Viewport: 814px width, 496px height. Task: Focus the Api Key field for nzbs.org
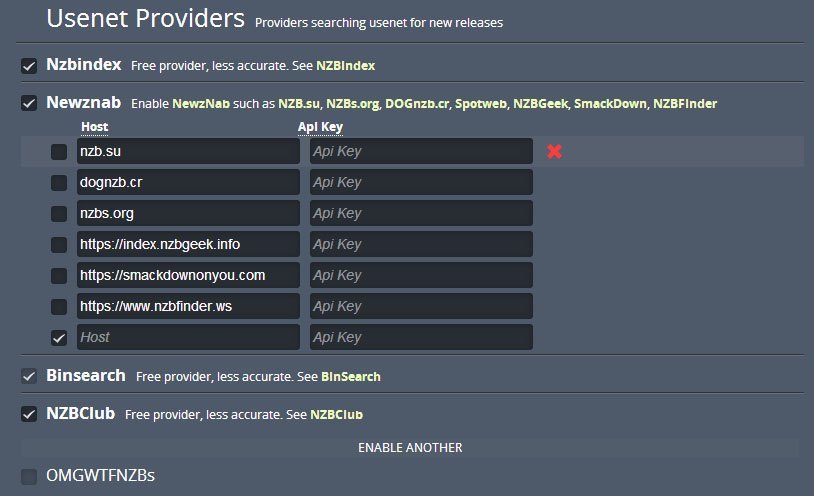421,213
